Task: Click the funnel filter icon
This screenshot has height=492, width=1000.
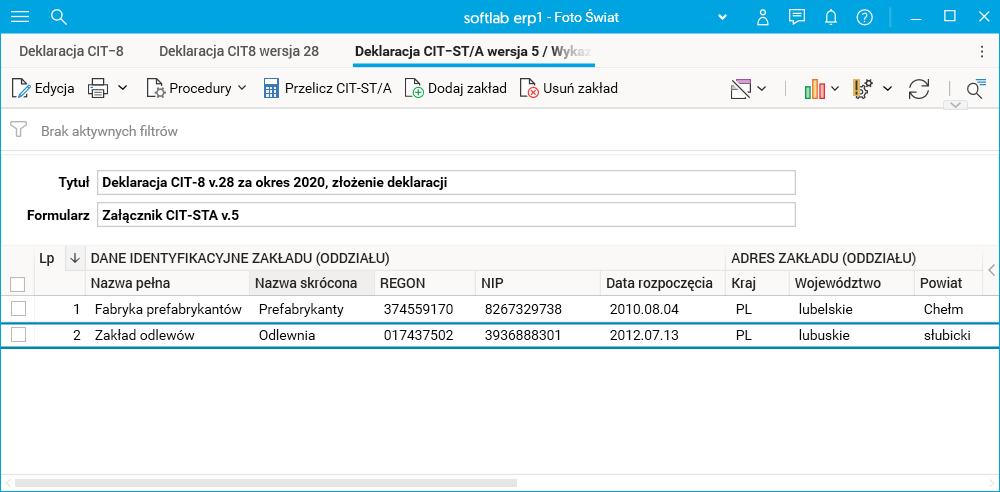Action: 18,131
